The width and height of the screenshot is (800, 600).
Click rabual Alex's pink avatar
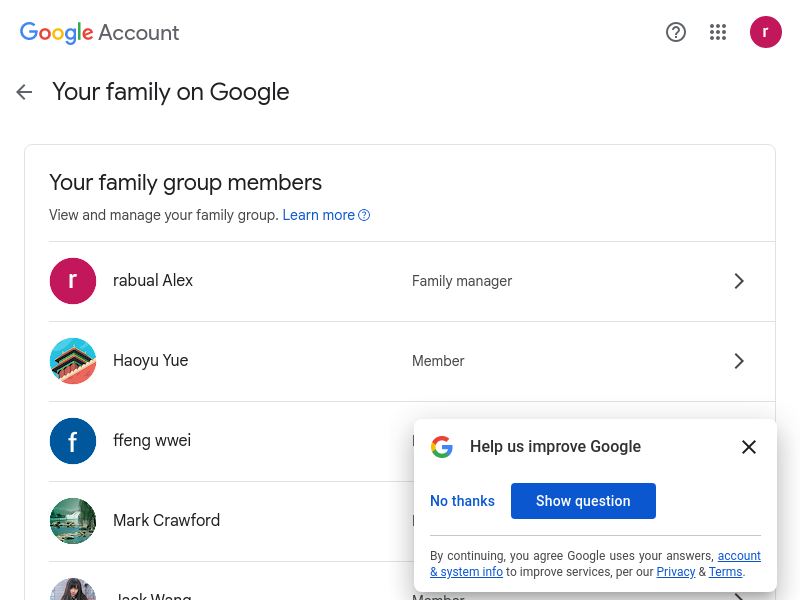click(73, 281)
